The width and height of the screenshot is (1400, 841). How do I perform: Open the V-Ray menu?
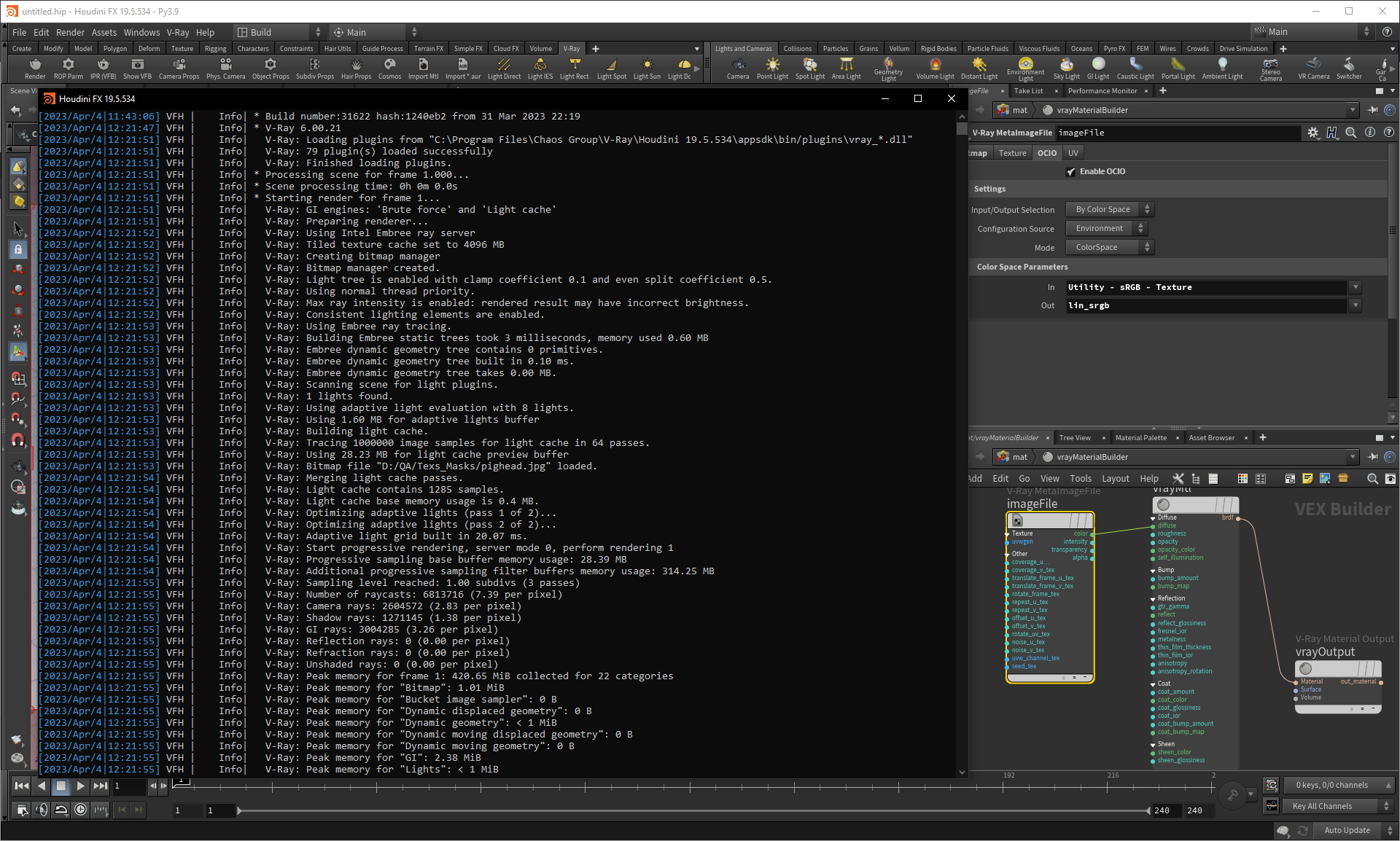[177, 32]
